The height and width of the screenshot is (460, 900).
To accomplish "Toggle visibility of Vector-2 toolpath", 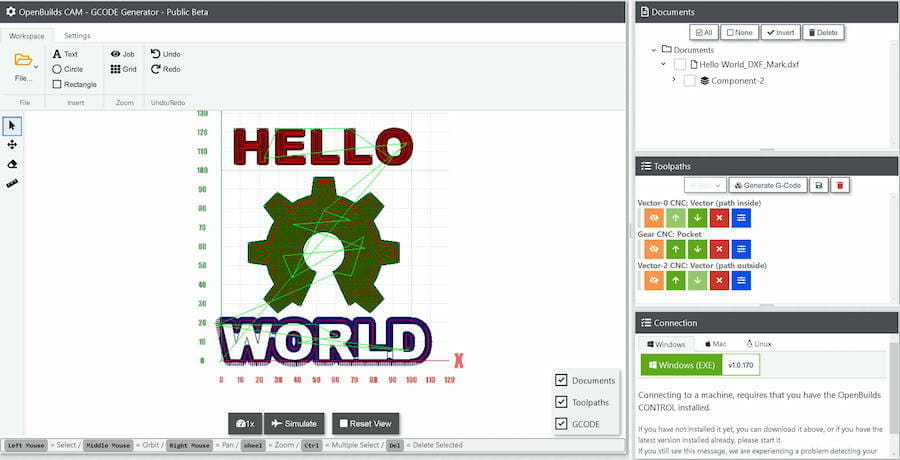I will [654, 280].
